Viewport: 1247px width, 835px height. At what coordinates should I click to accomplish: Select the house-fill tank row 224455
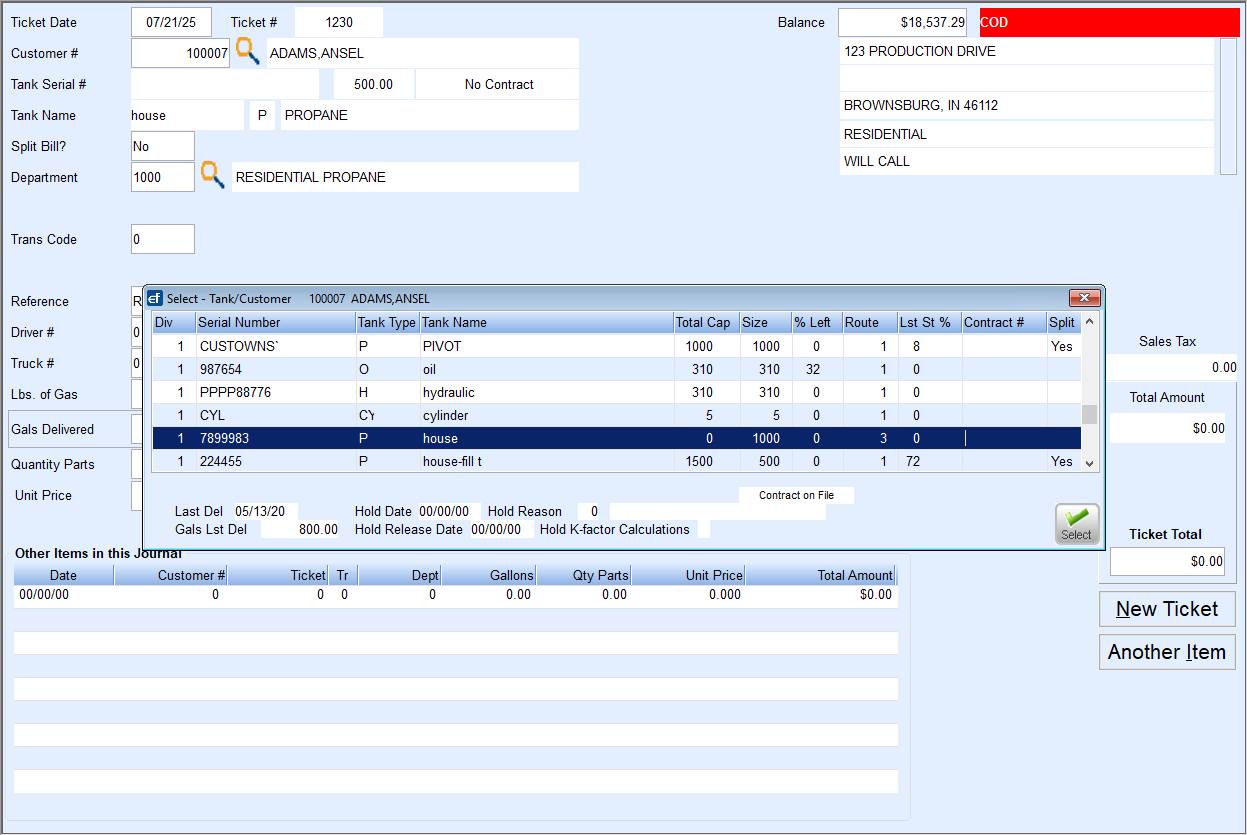click(440, 461)
